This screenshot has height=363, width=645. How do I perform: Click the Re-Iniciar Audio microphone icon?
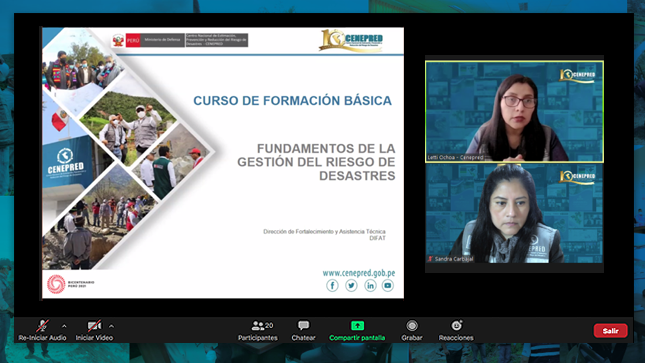point(42,326)
